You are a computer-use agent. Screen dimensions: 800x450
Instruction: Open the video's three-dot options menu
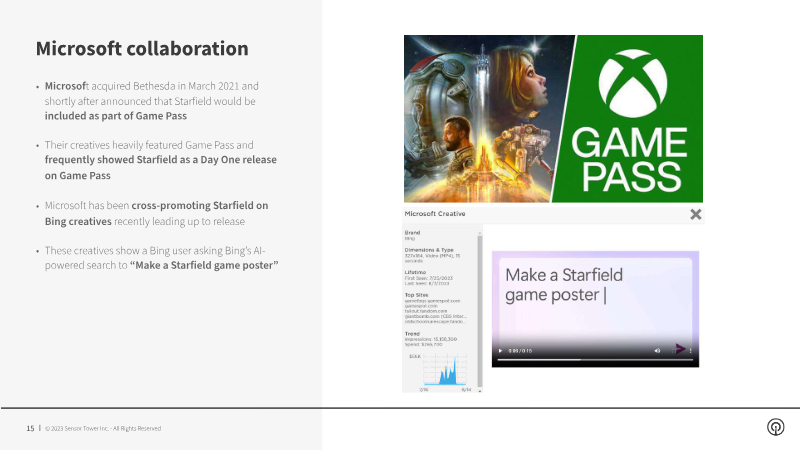(x=691, y=350)
